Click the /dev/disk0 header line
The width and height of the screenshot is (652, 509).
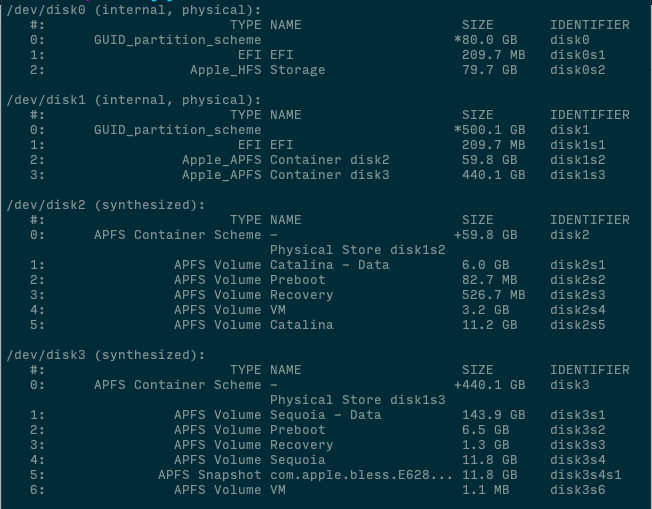(x=133, y=10)
